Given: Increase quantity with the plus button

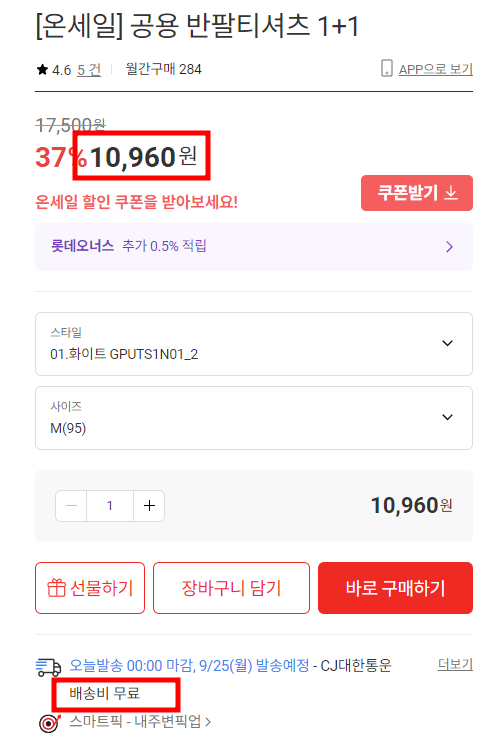Looking at the screenshot, I should click(149, 505).
